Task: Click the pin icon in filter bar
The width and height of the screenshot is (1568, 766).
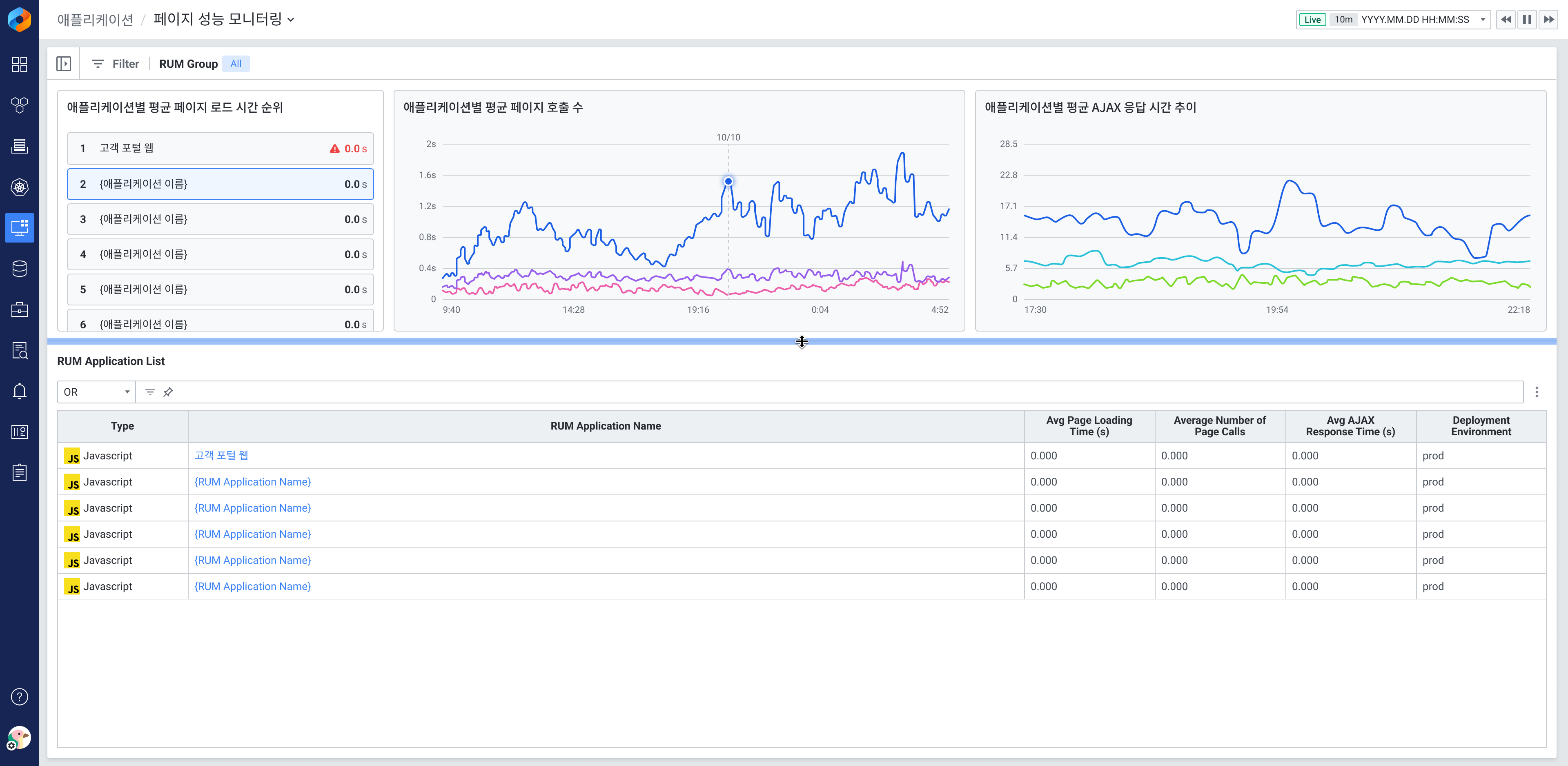Action: click(169, 392)
